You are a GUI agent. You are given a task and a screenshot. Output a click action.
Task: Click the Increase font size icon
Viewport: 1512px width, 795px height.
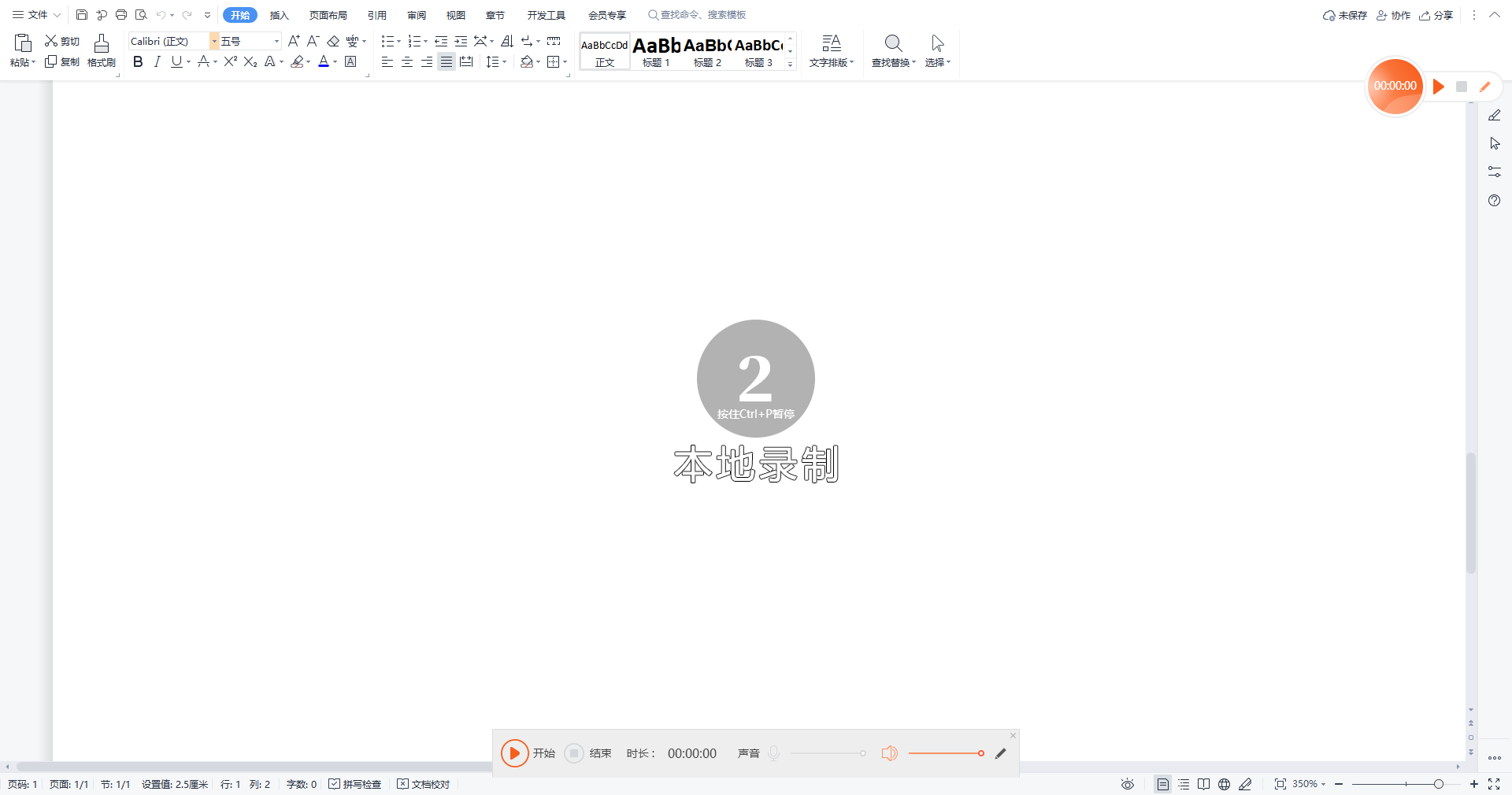pos(294,41)
